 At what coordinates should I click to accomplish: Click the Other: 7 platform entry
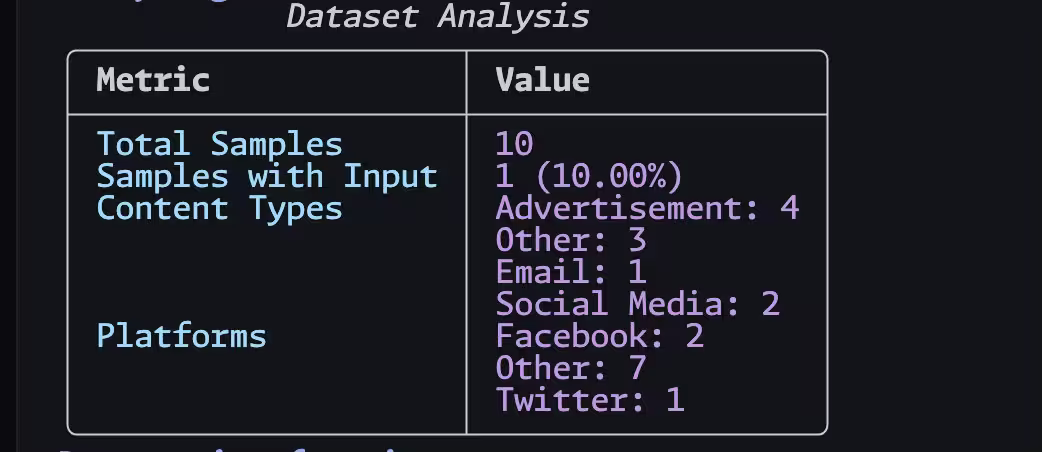pyautogui.click(x=571, y=367)
